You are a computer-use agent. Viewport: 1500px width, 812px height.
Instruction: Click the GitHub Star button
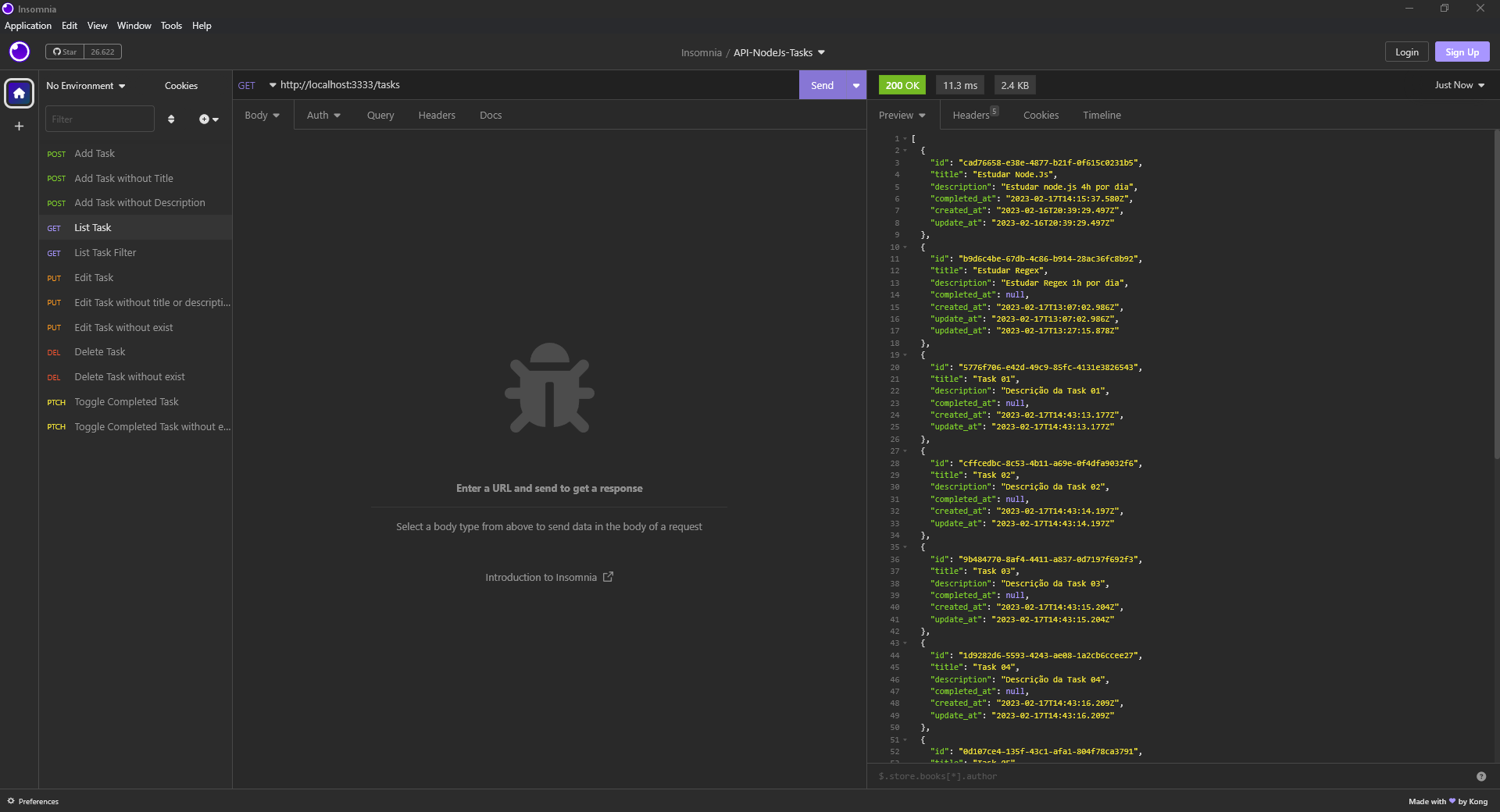click(65, 52)
